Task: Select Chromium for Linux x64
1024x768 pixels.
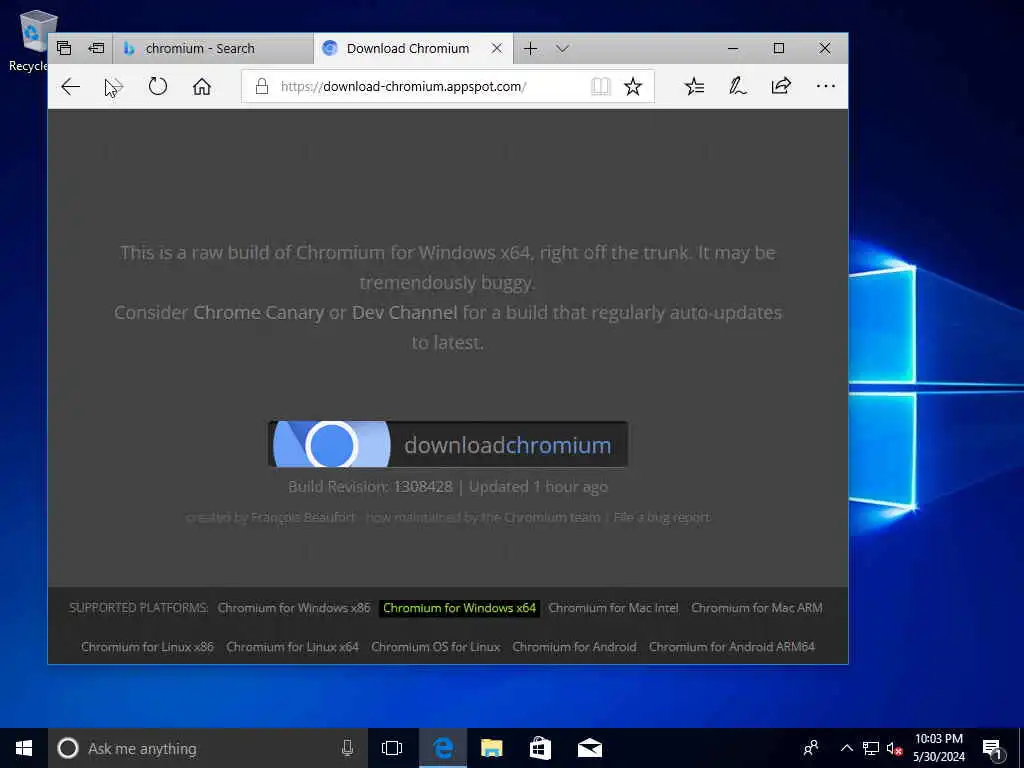Action: tap(292, 647)
